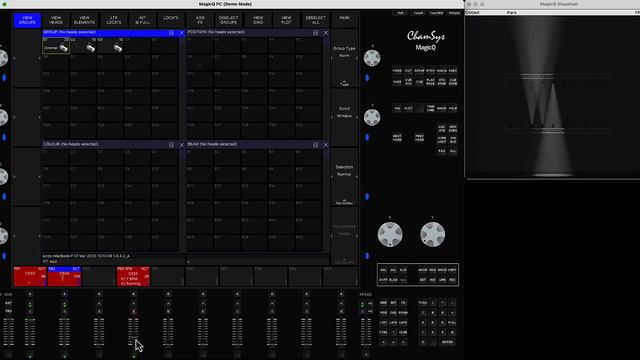640x360 pixels.
Task: Click the DESELECT GROUPS button
Action: point(229,20)
